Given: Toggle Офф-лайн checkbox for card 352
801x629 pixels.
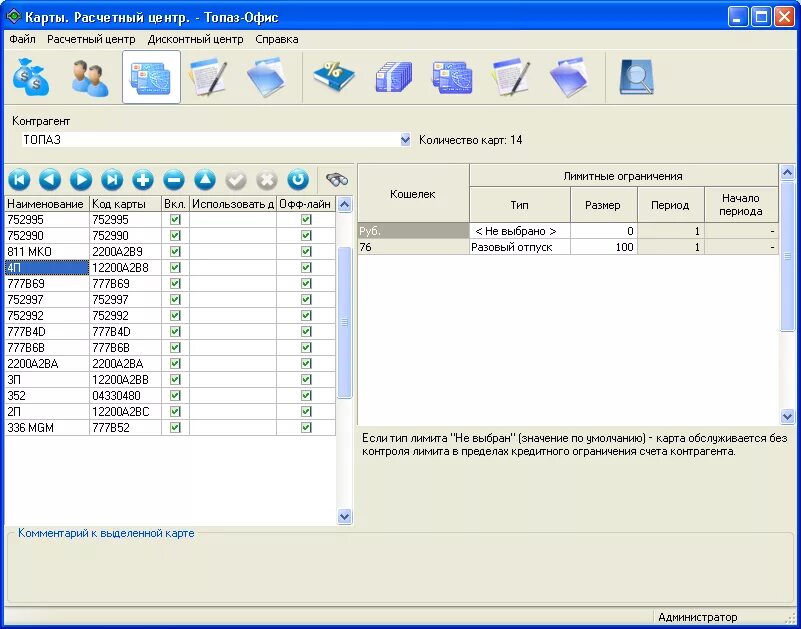Looking at the screenshot, I should point(306,395).
